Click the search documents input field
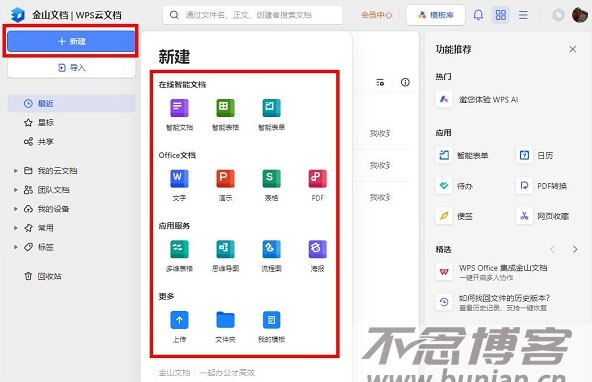The image size is (592, 382). click(x=253, y=15)
